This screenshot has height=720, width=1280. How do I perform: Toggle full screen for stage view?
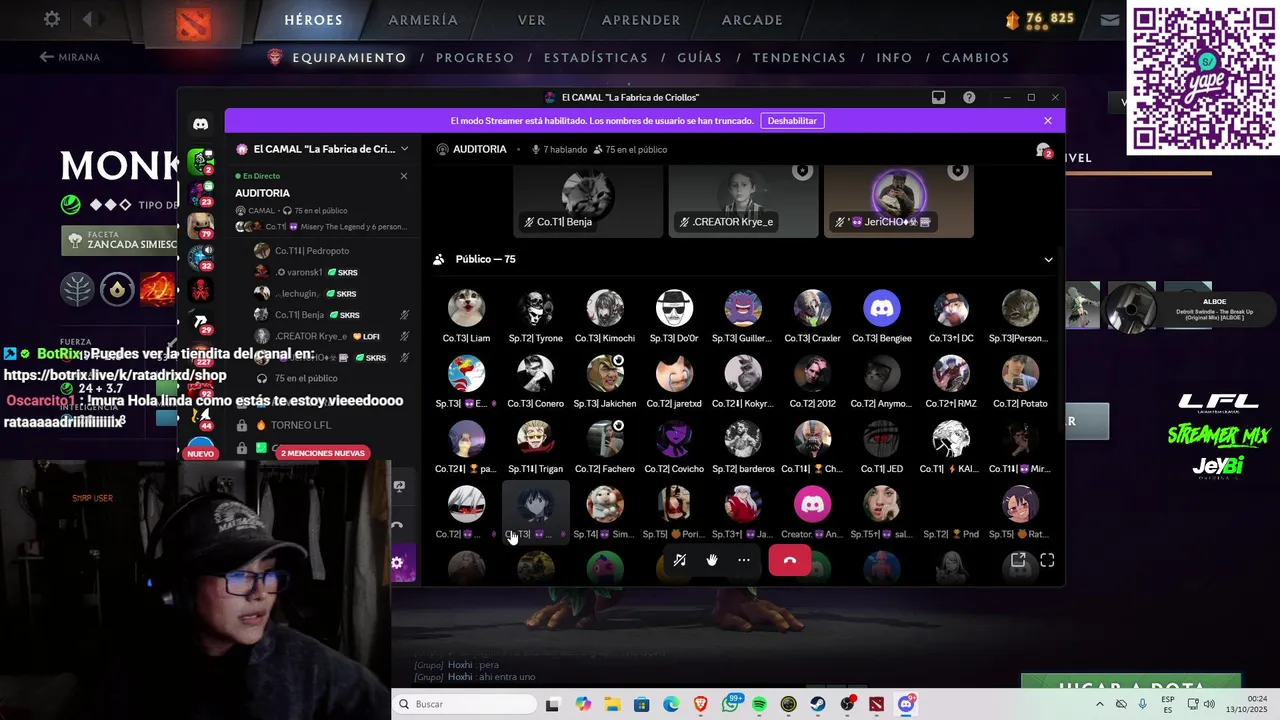pyautogui.click(x=1047, y=560)
